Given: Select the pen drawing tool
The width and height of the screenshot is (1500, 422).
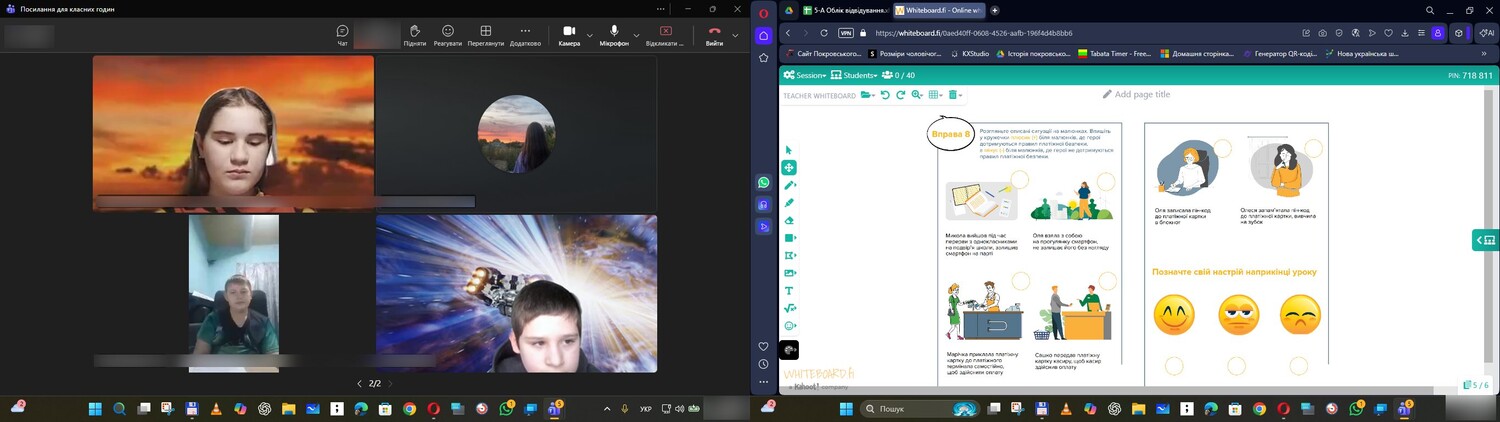Looking at the screenshot, I should pyautogui.click(x=790, y=185).
